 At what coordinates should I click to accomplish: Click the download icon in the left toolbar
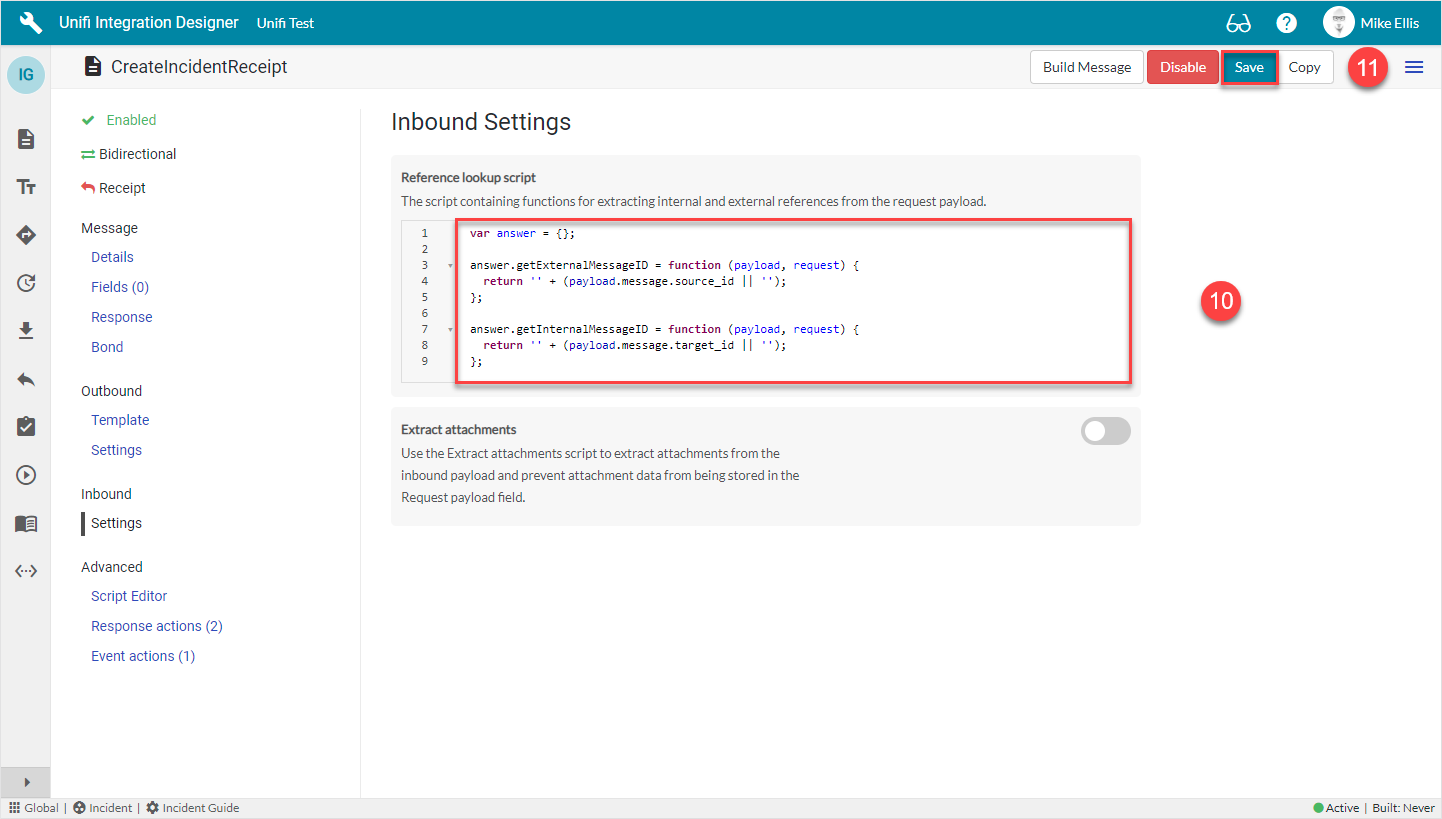tap(25, 330)
